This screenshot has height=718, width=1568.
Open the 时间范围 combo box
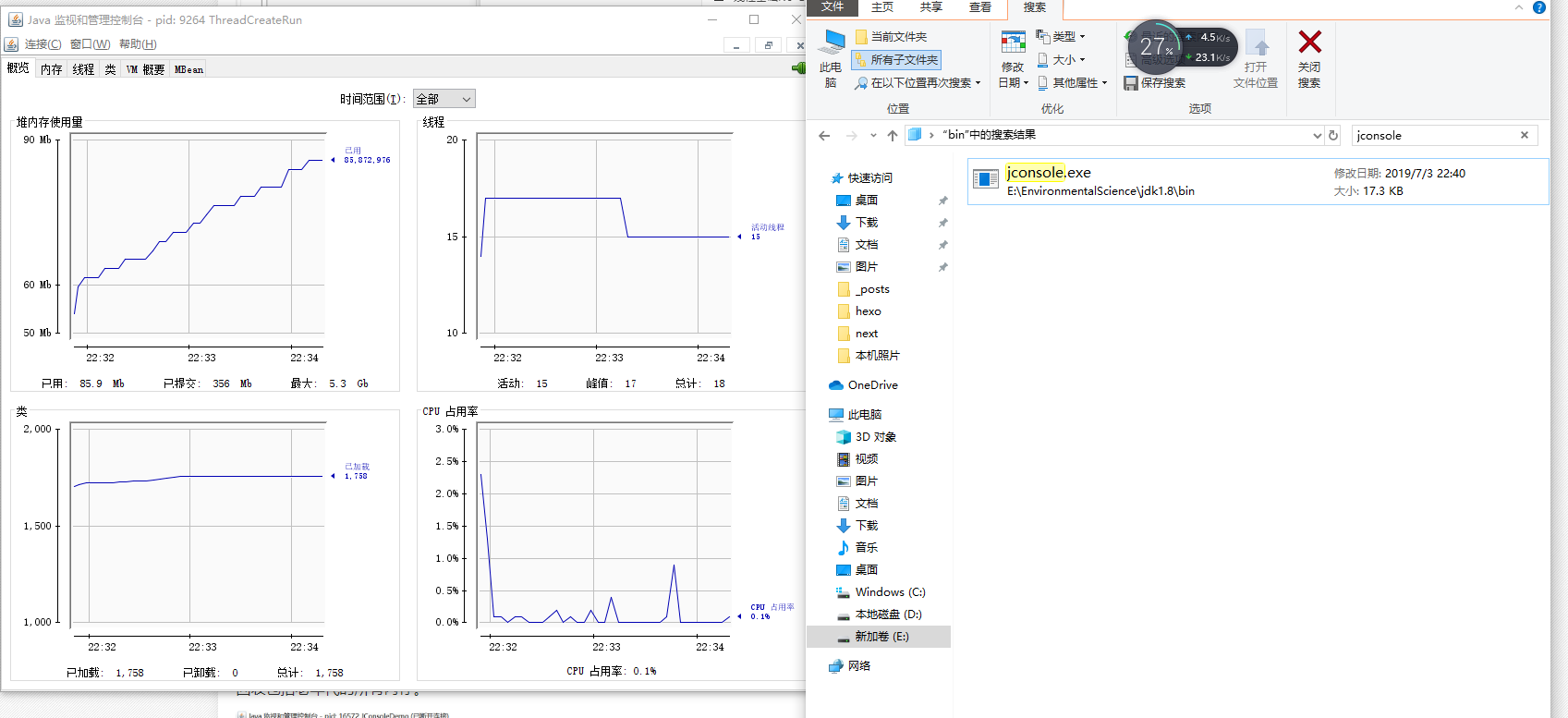coord(444,99)
